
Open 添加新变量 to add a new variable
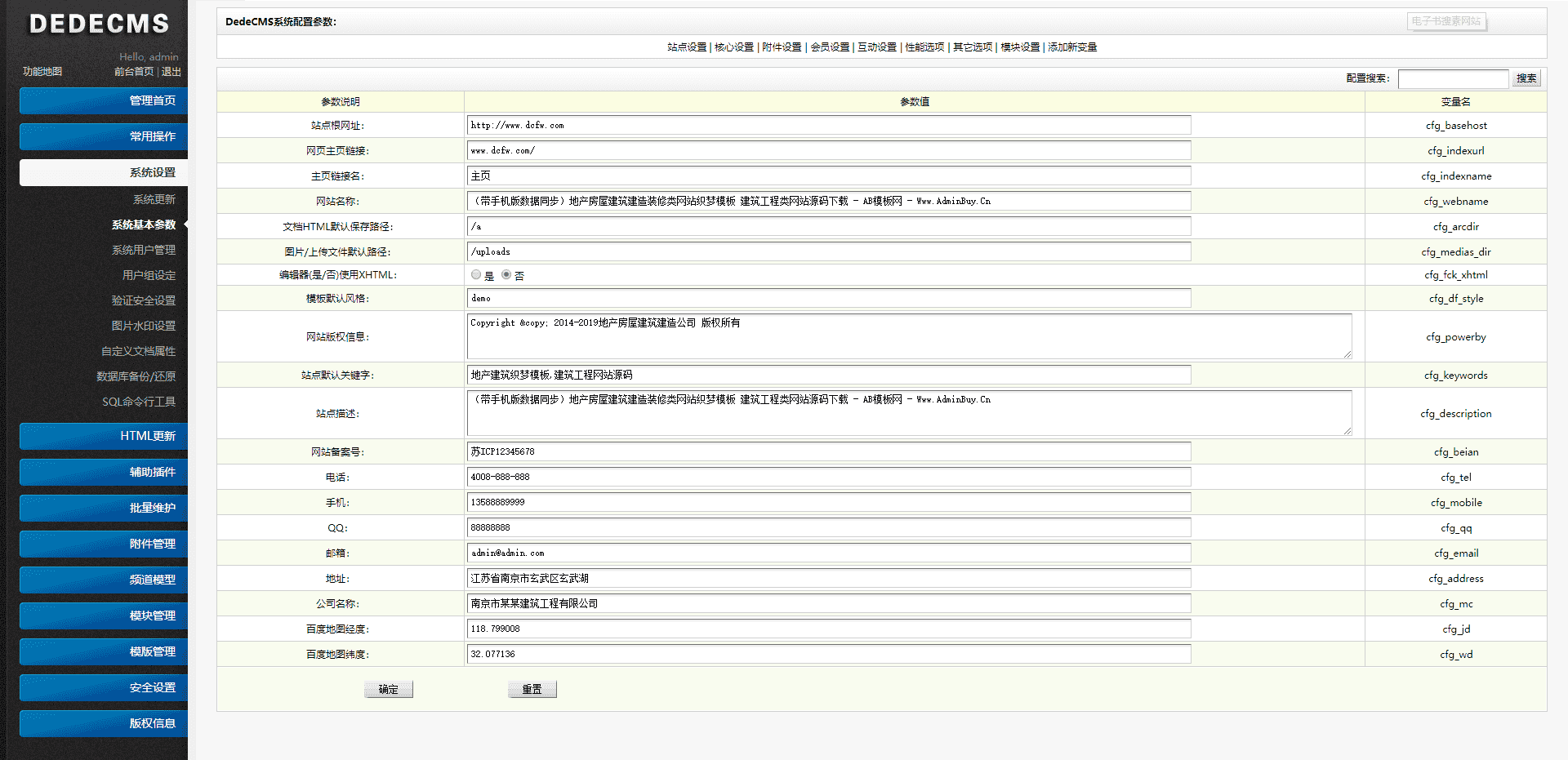coord(1074,47)
